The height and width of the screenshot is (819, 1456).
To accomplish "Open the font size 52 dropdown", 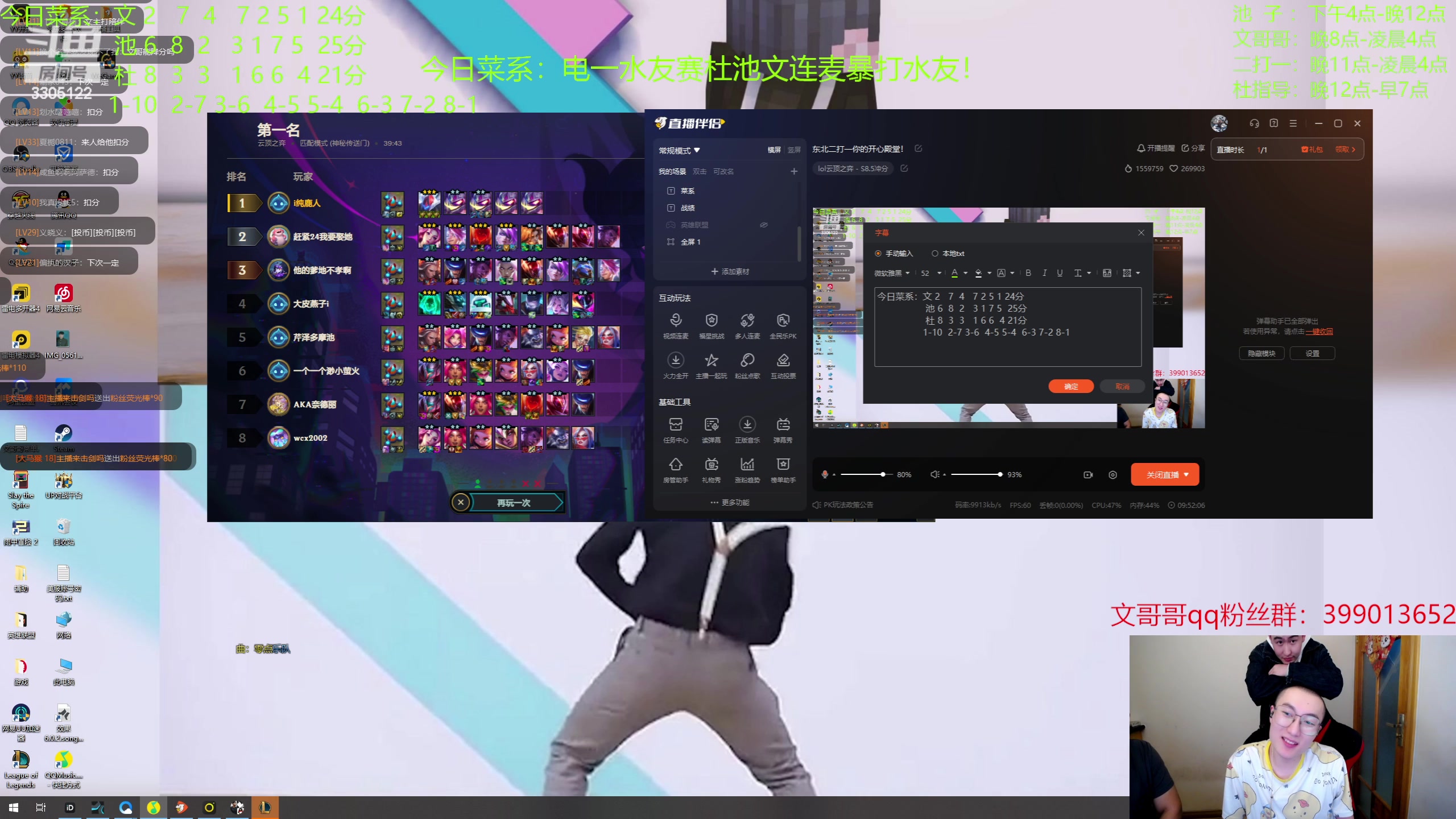I will (x=931, y=274).
